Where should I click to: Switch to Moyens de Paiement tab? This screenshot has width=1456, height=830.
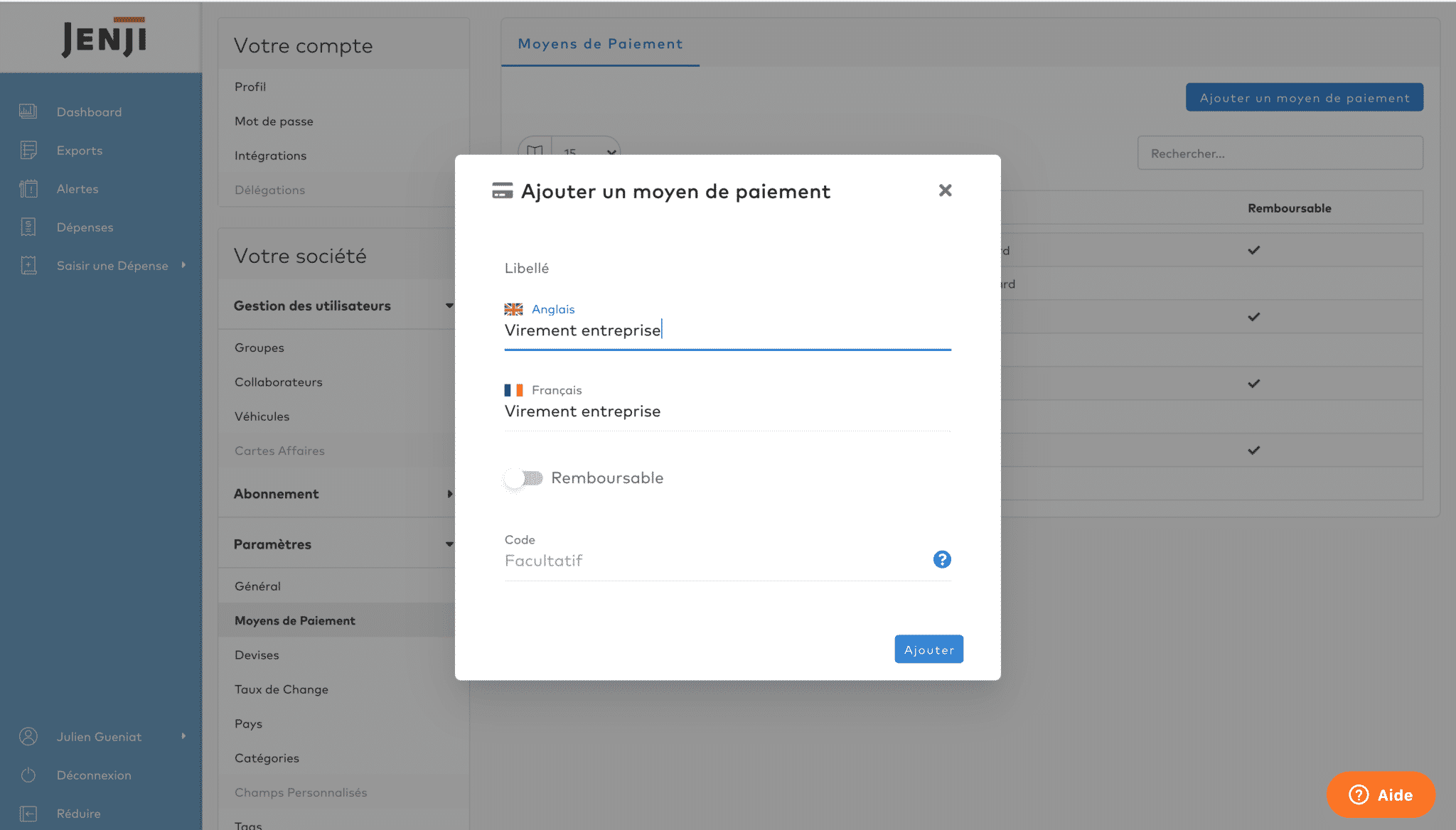(600, 43)
